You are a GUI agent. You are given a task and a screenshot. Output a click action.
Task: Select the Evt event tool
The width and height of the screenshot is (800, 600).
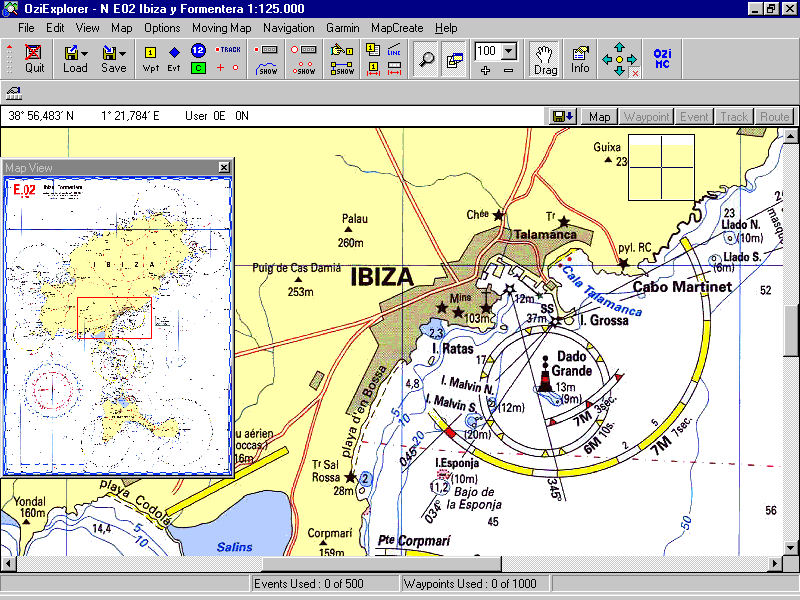pyautogui.click(x=174, y=59)
